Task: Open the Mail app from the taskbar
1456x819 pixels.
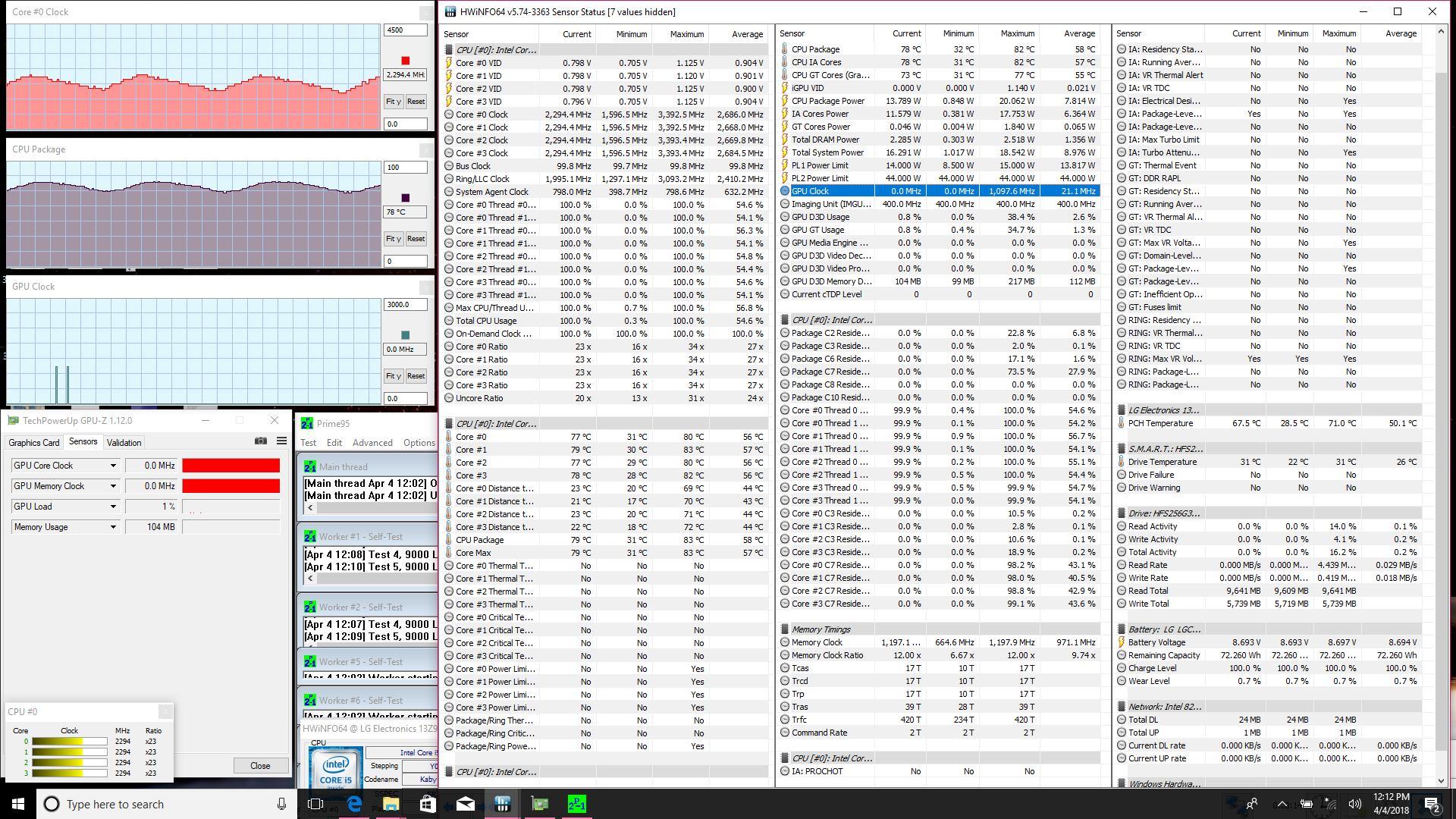Action: pos(465,804)
